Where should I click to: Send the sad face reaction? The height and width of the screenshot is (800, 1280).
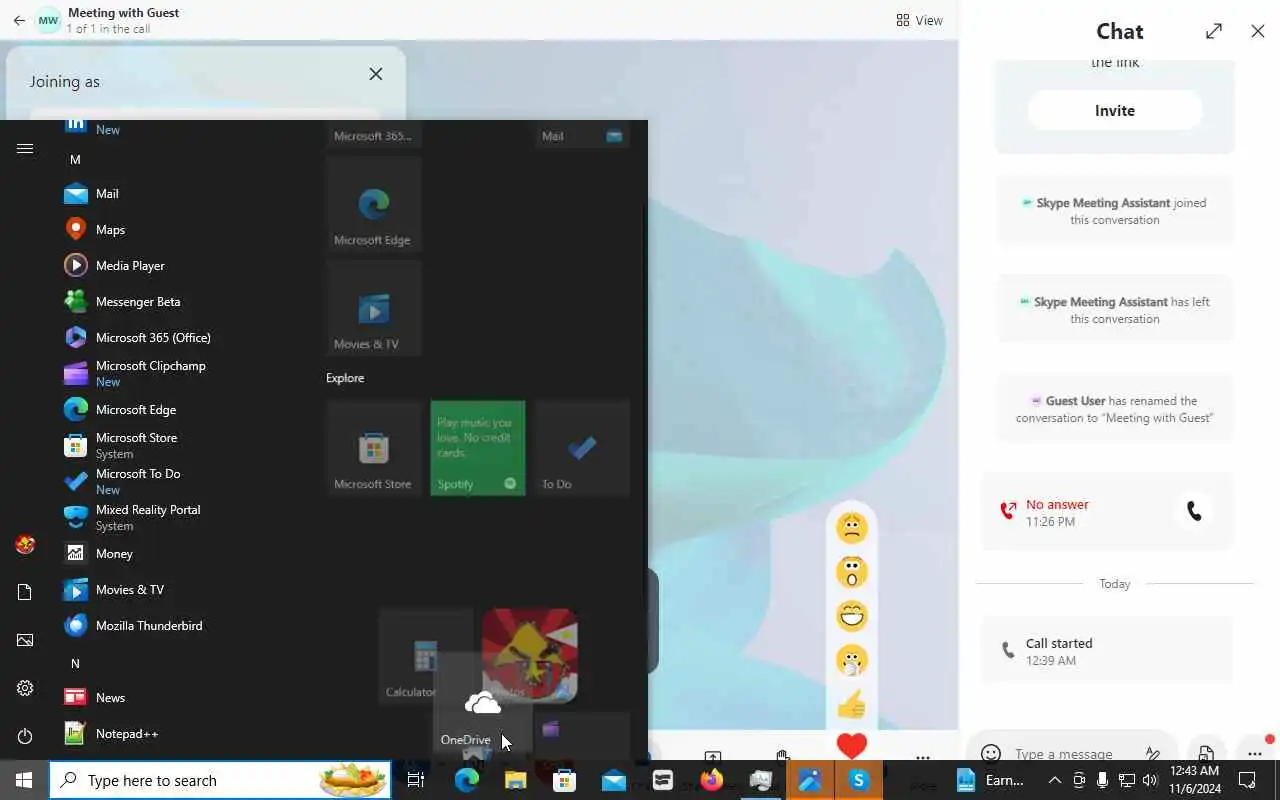click(852, 528)
